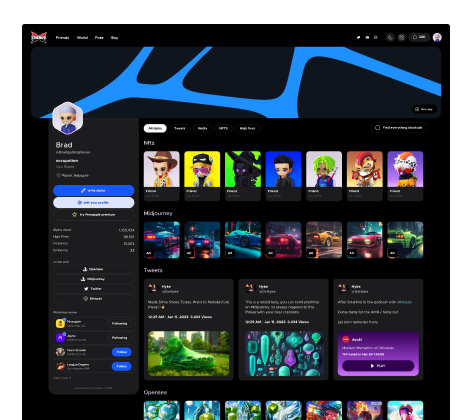
Task: Click the star icon on premium button
Action: click(75, 215)
